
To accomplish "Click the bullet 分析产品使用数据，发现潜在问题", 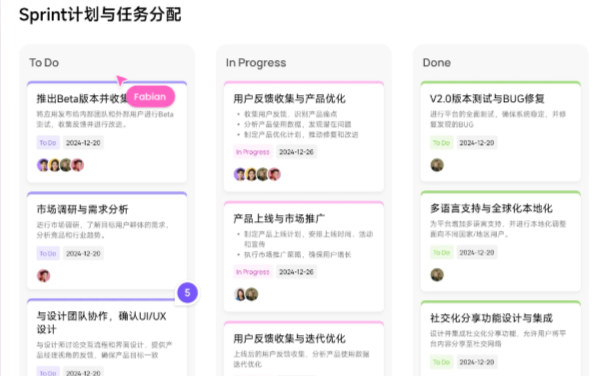I will pos(298,124).
